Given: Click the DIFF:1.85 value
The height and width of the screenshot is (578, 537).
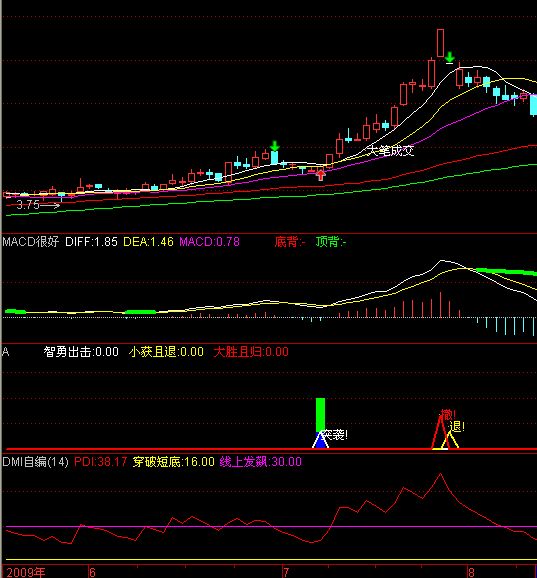Looking at the screenshot, I should [91, 242].
